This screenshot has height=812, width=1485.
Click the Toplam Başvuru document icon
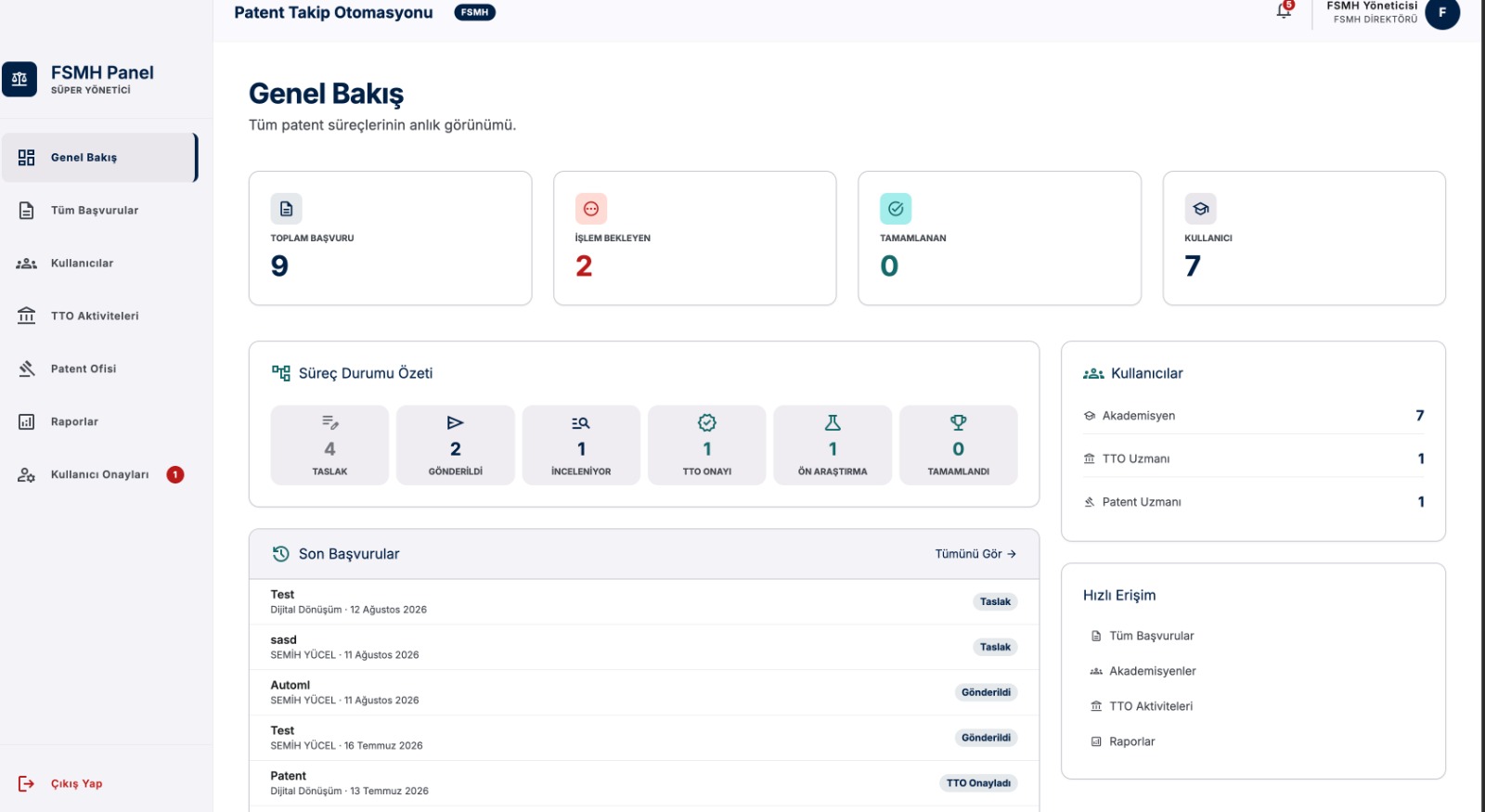point(286,209)
